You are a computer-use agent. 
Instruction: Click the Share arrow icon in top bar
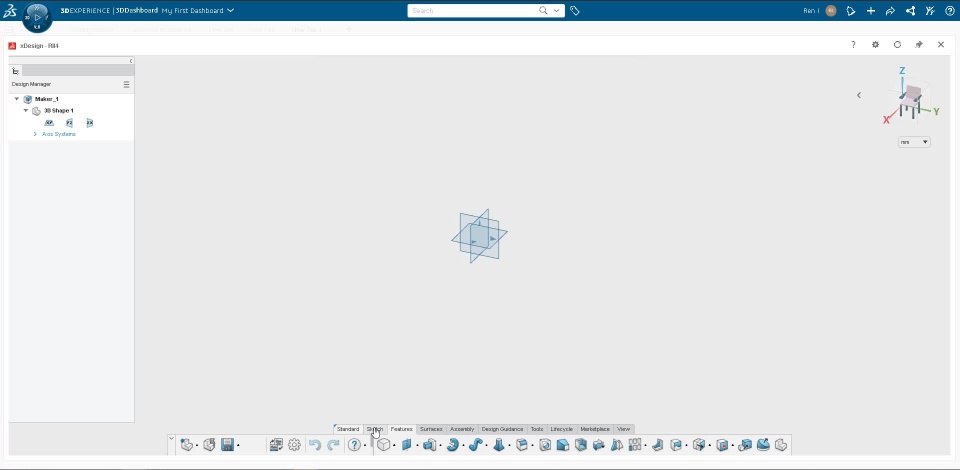[890, 10]
